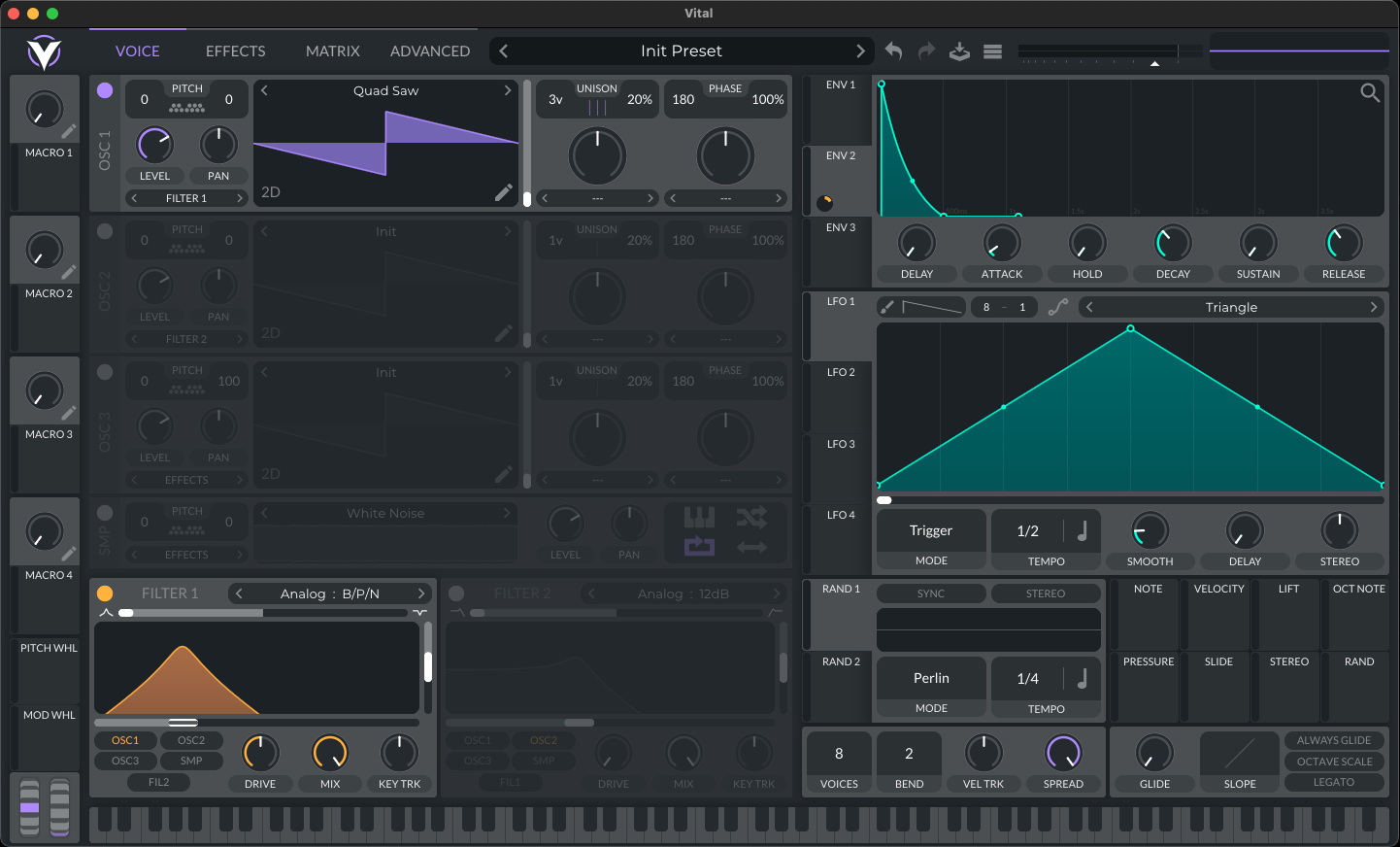Click the Filter 1 low-cut shape icon
This screenshot has height=847, width=1400.
tap(106, 613)
